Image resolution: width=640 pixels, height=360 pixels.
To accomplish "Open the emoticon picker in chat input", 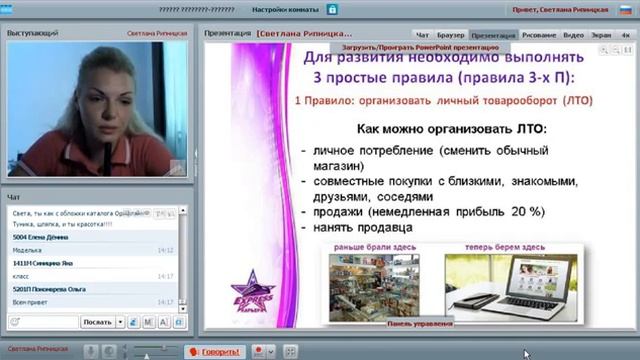I will [x=15, y=322].
